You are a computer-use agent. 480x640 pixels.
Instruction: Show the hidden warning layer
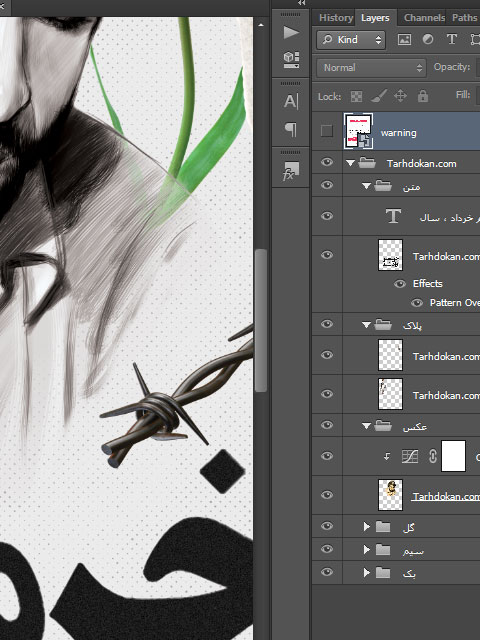click(x=327, y=131)
